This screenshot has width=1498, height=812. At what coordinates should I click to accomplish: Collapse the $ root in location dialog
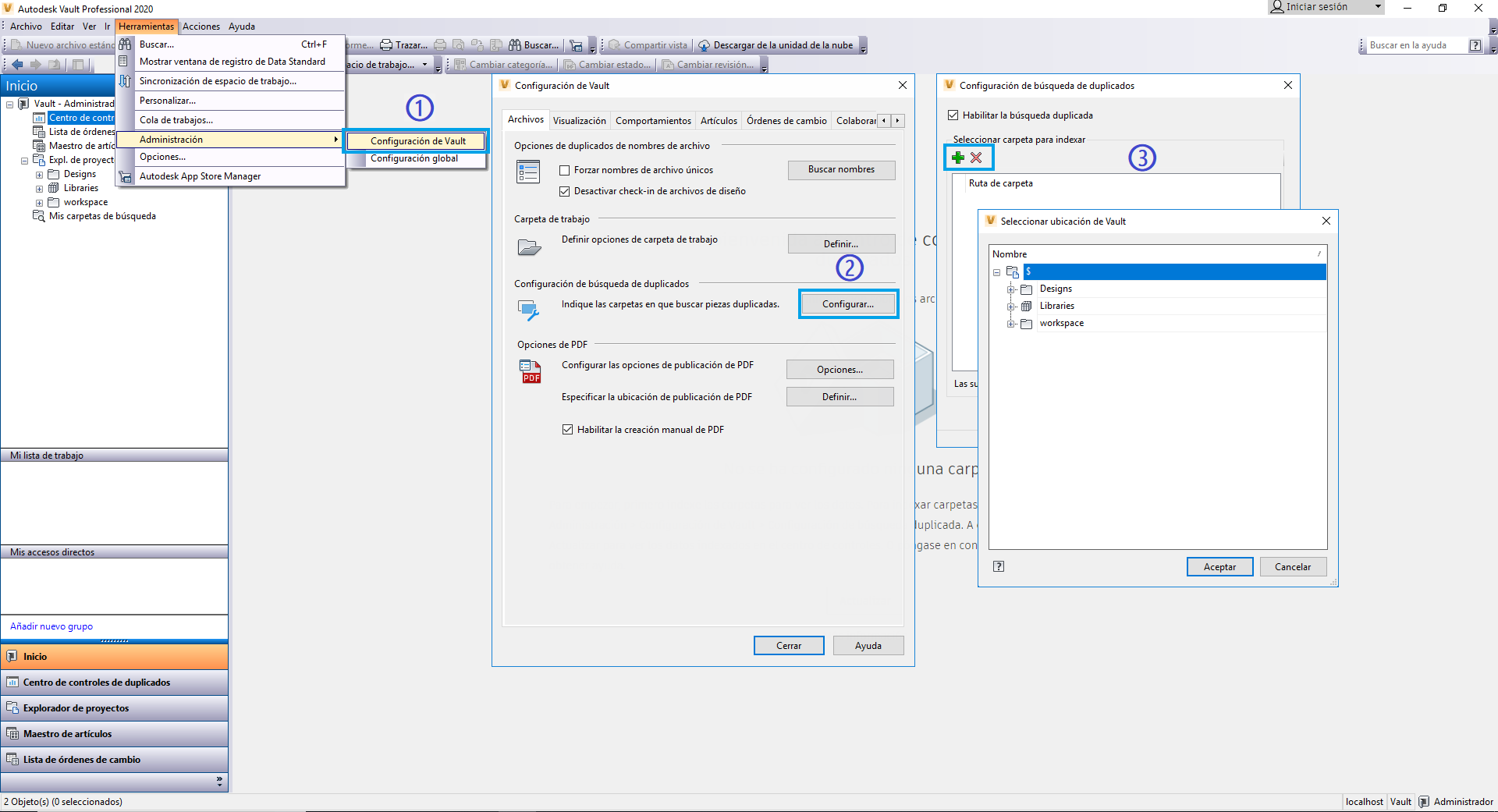996,272
